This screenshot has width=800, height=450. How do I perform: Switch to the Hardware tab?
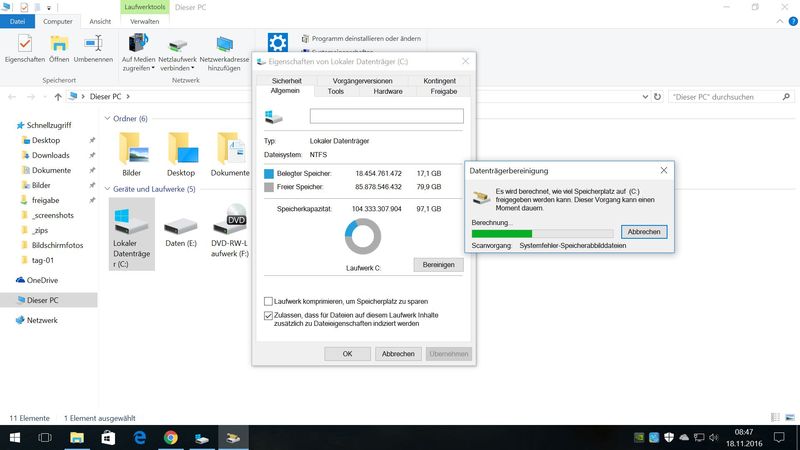coord(388,91)
